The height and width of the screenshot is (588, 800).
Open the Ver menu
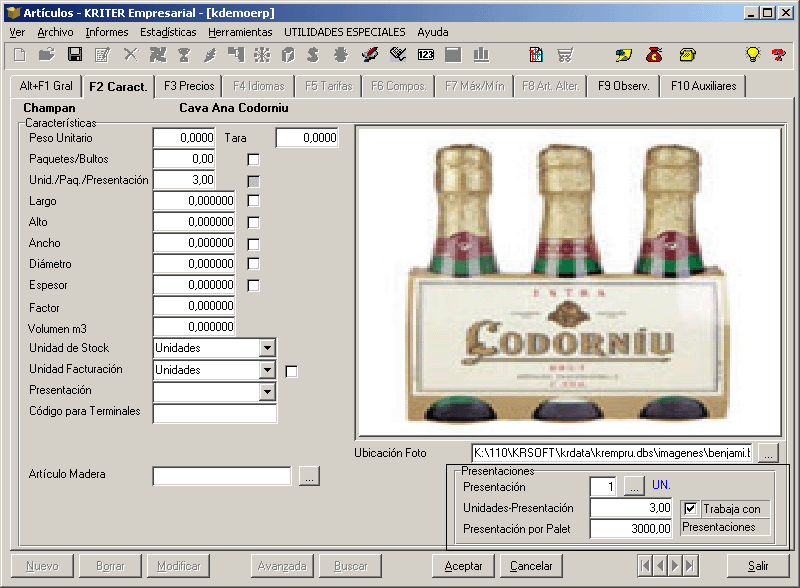17,32
